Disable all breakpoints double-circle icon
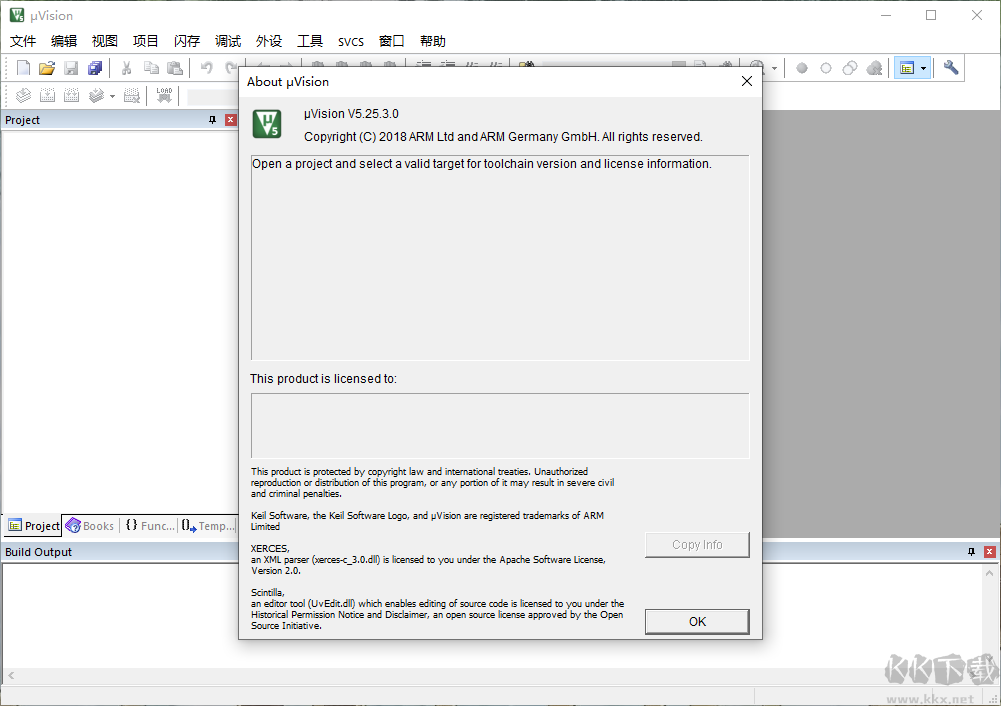 pyautogui.click(x=850, y=68)
